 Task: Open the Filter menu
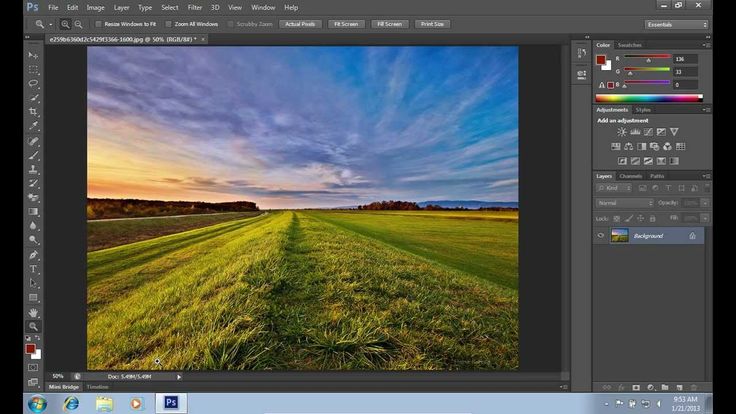(x=195, y=7)
